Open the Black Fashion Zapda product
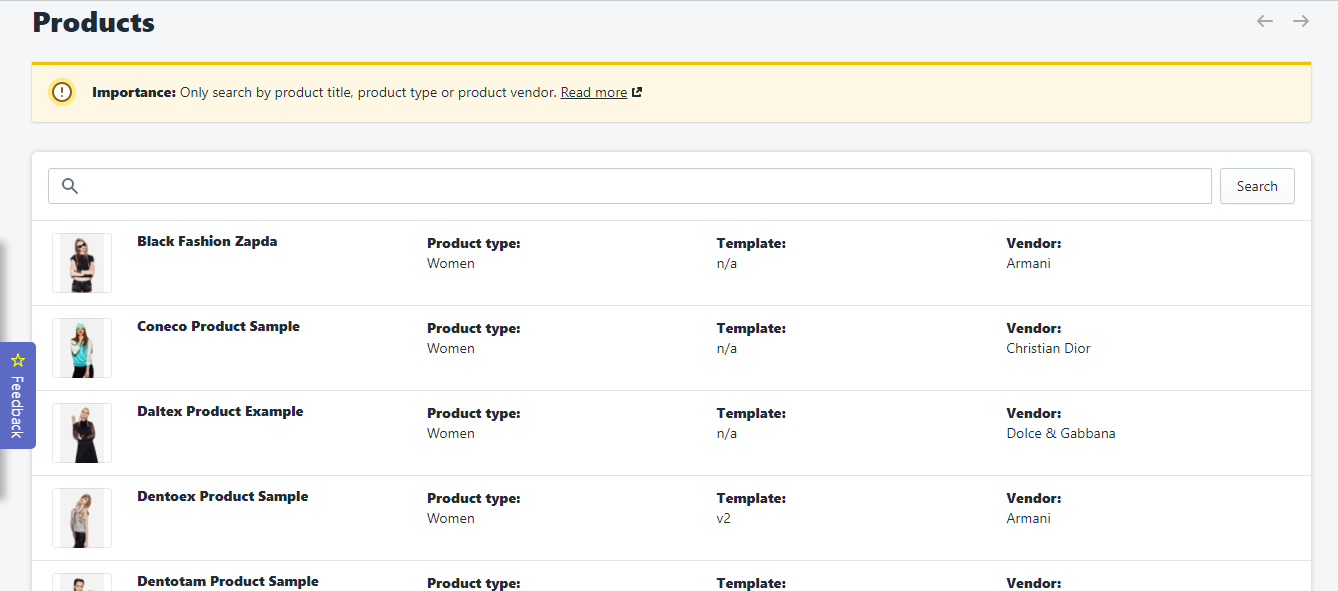Viewport: 1338px width, 591px height. [x=207, y=241]
